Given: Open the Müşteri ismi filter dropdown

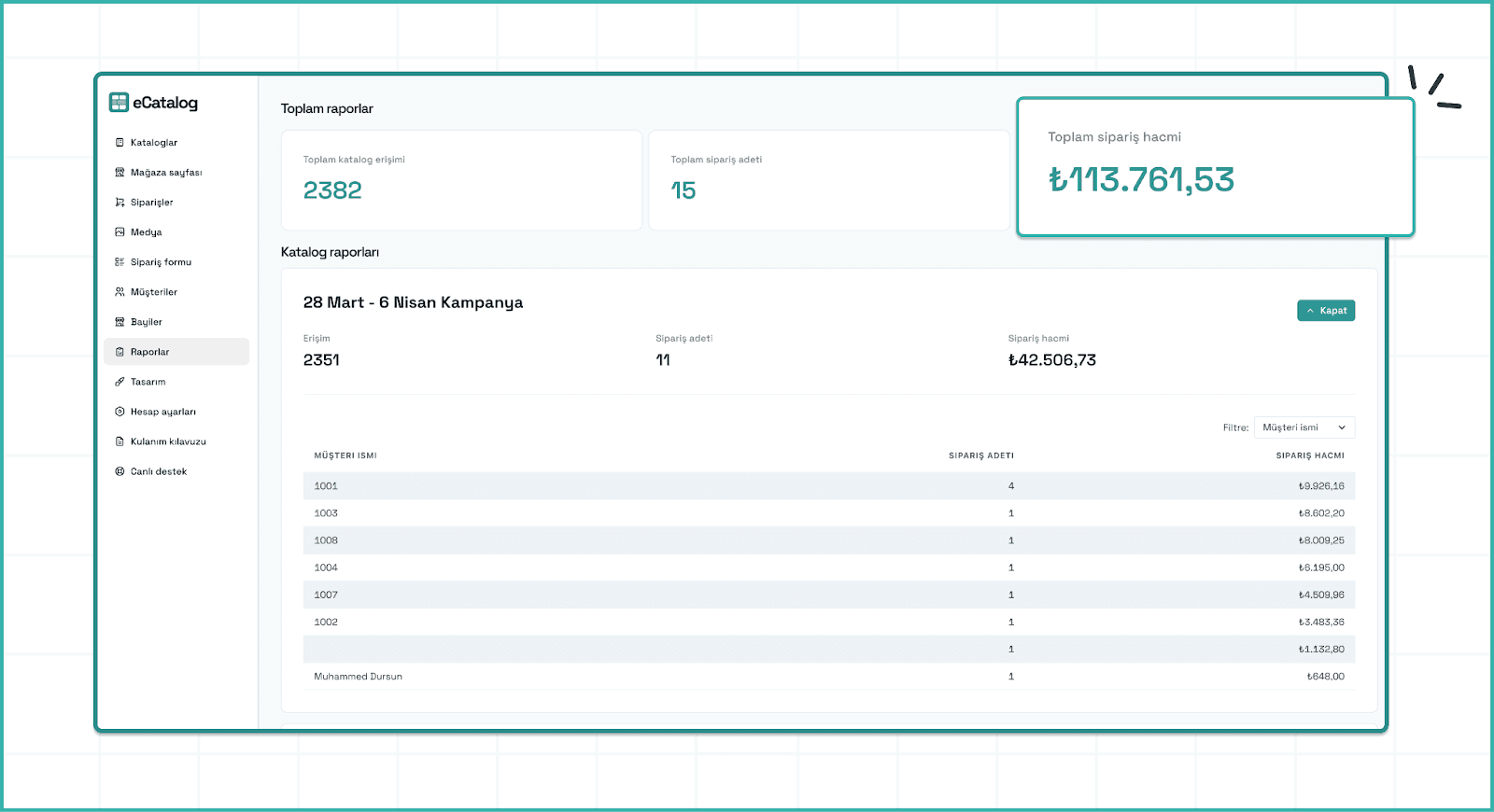Looking at the screenshot, I should tap(1304, 427).
